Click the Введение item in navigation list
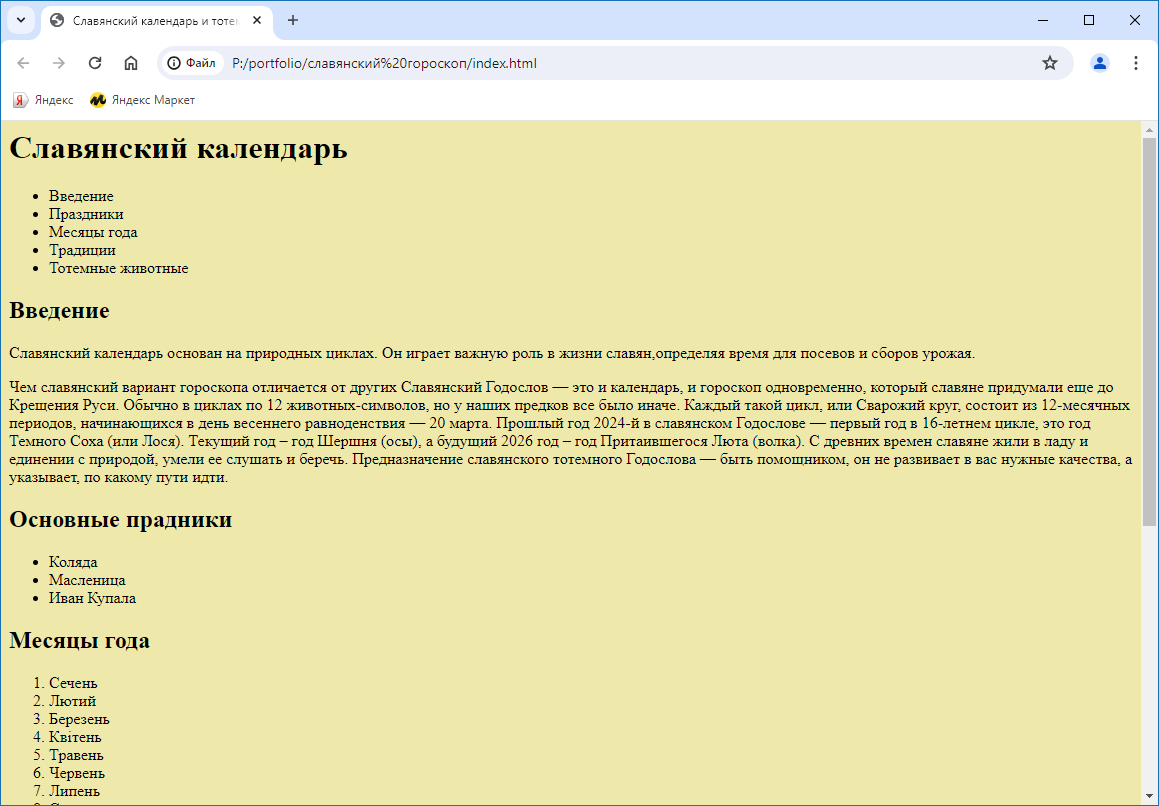 pos(81,196)
